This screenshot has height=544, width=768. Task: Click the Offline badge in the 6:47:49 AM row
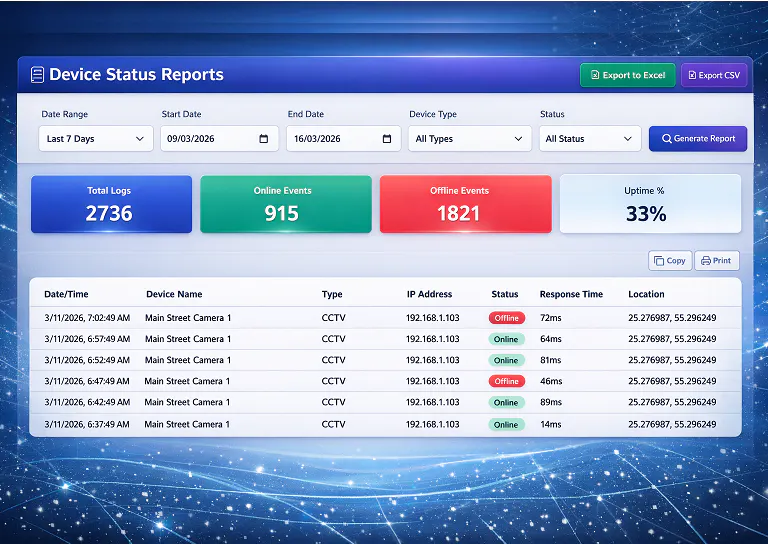coord(506,381)
